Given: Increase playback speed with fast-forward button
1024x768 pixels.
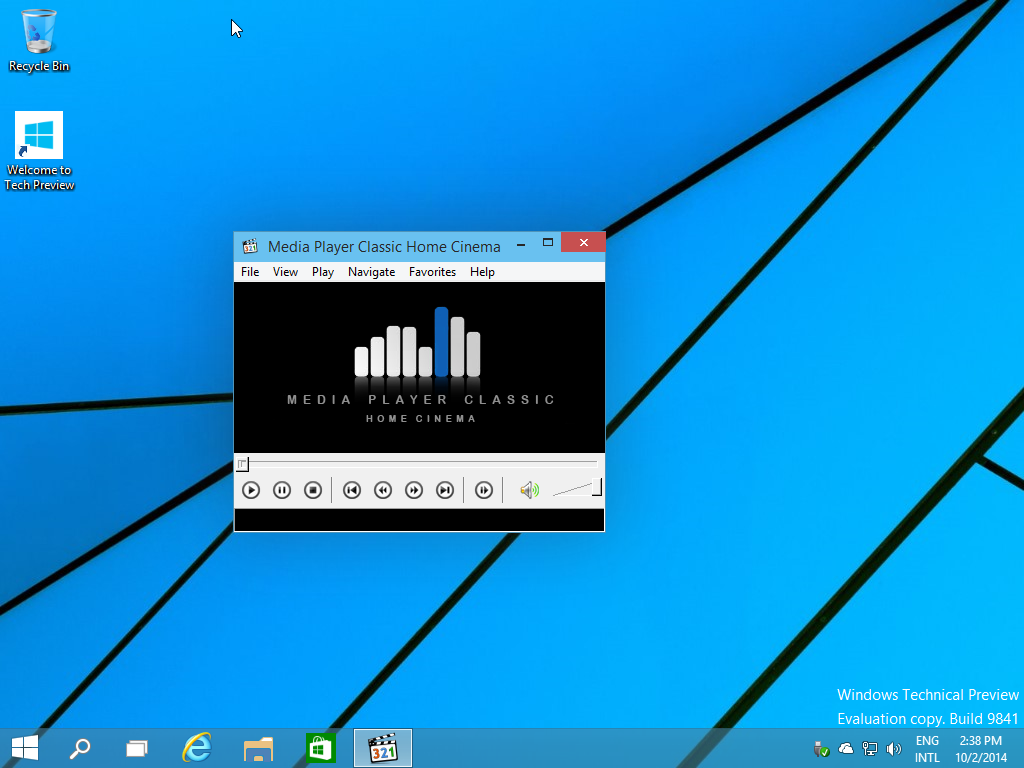Looking at the screenshot, I should coord(414,490).
